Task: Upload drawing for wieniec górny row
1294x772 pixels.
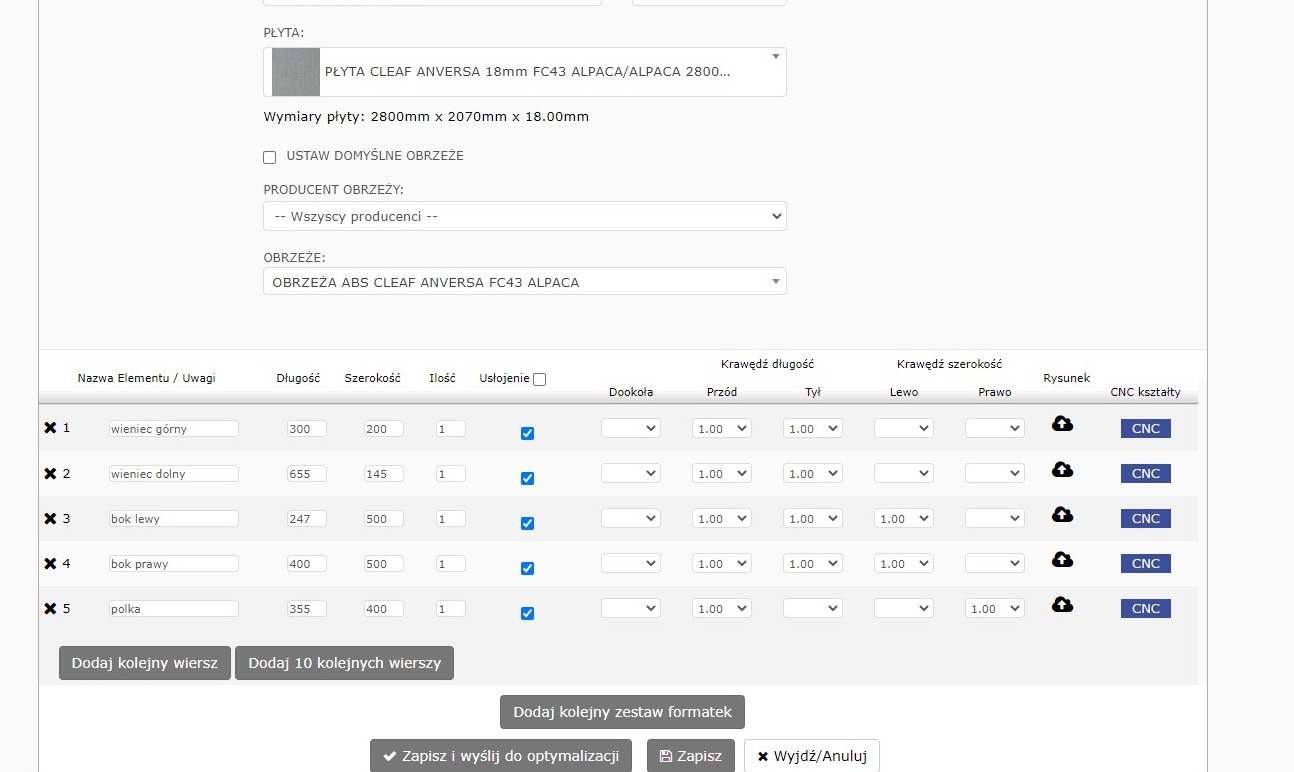Action: (x=1062, y=424)
